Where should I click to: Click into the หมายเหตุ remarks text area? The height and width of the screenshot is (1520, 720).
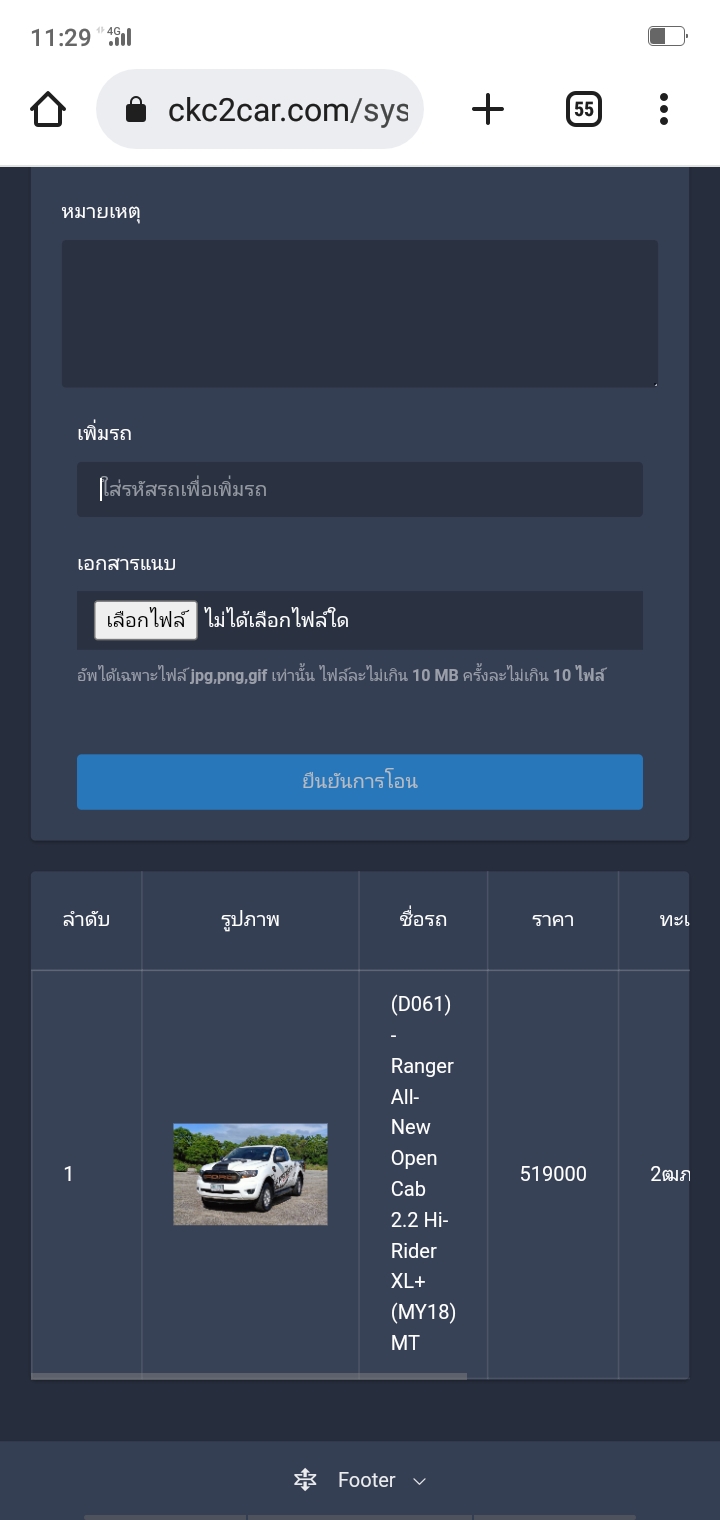(360, 313)
